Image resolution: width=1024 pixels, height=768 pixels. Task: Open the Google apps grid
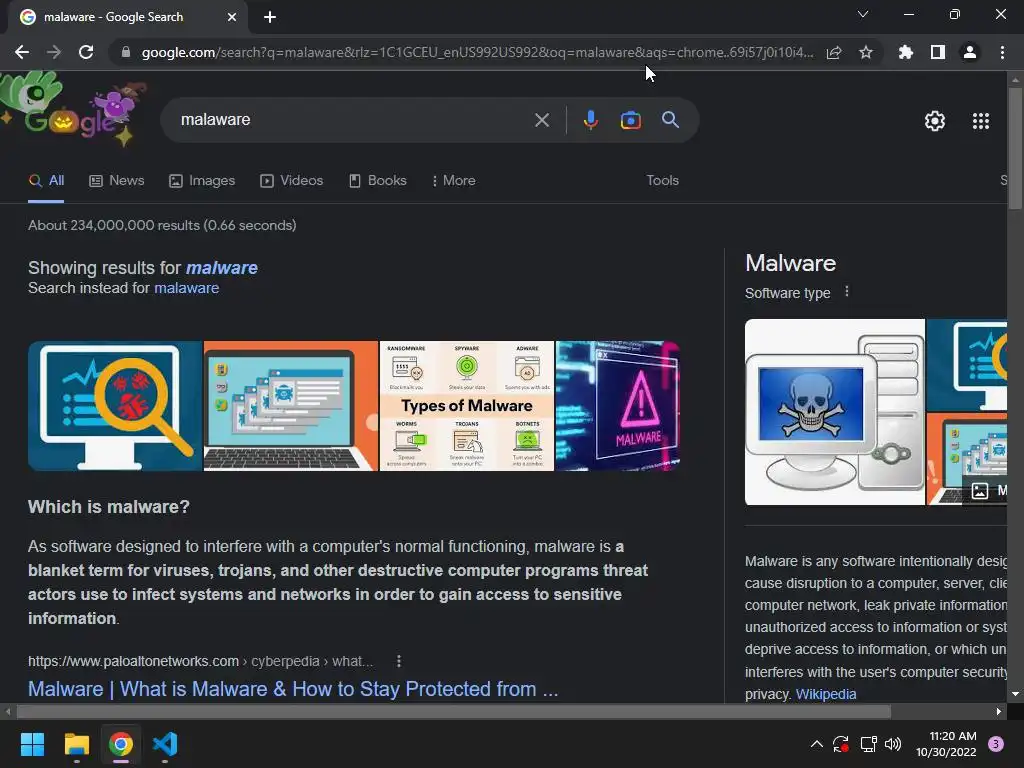[981, 121]
